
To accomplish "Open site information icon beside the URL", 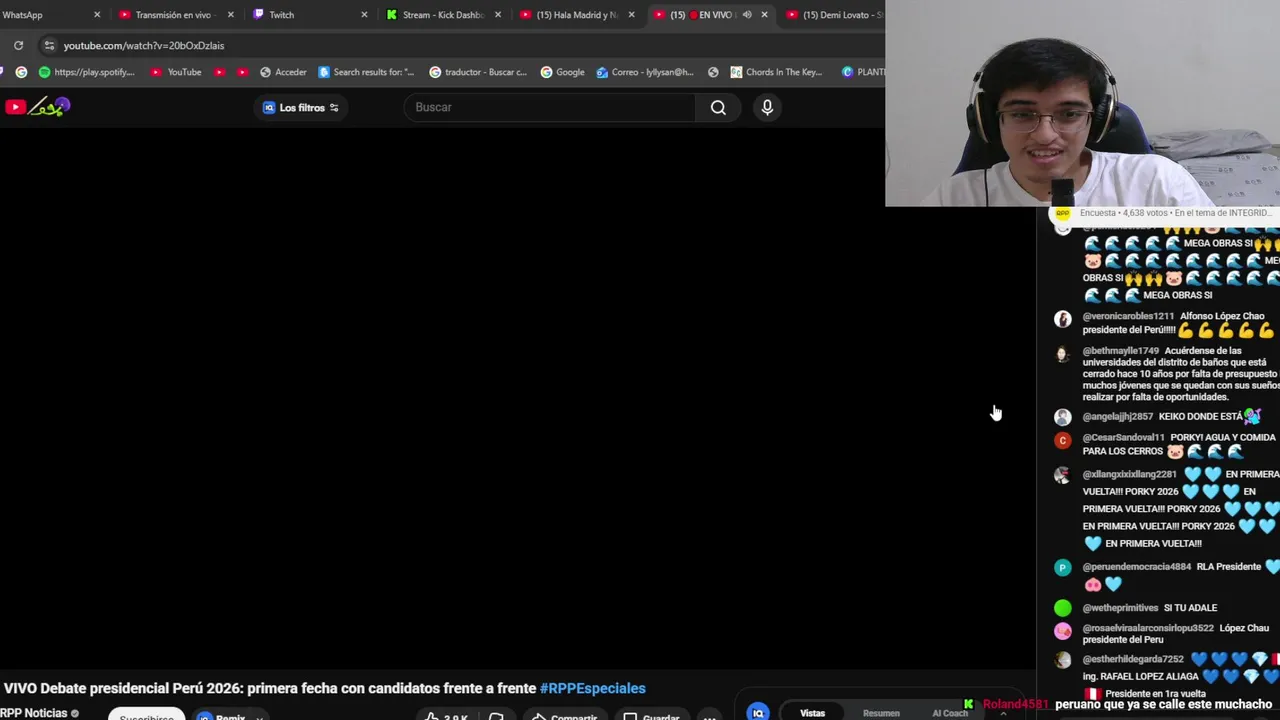I will pyautogui.click(x=49, y=45).
